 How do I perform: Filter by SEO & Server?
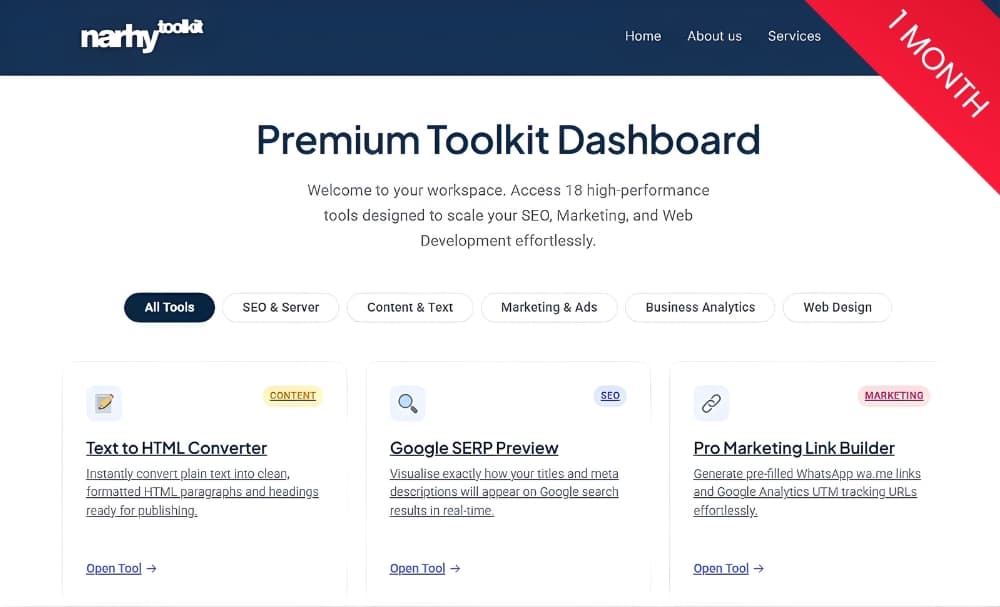click(281, 307)
